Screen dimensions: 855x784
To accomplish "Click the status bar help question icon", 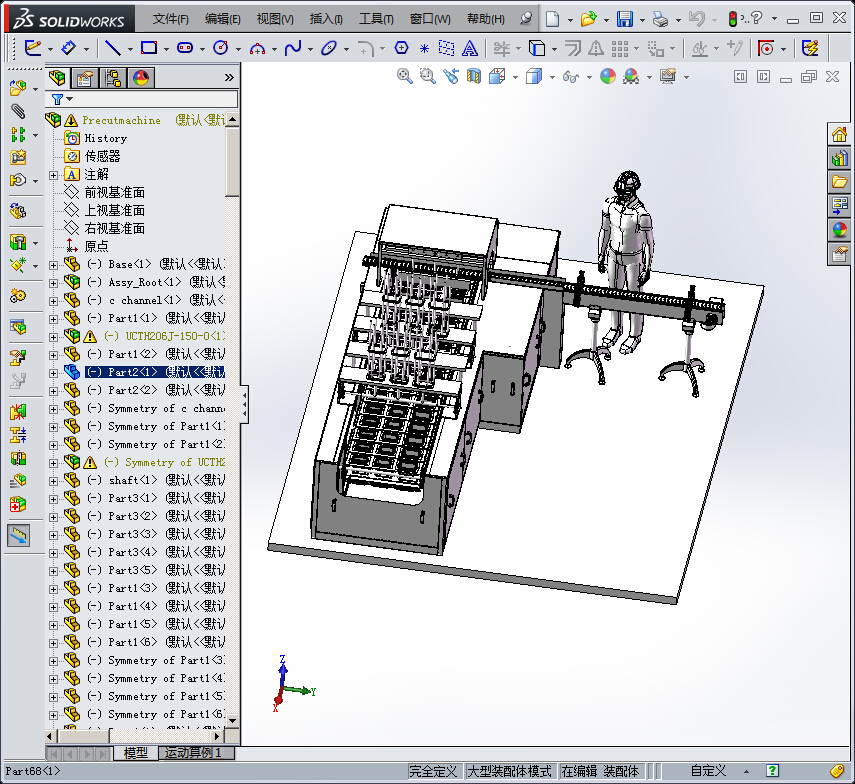I will click(x=772, y=771).
